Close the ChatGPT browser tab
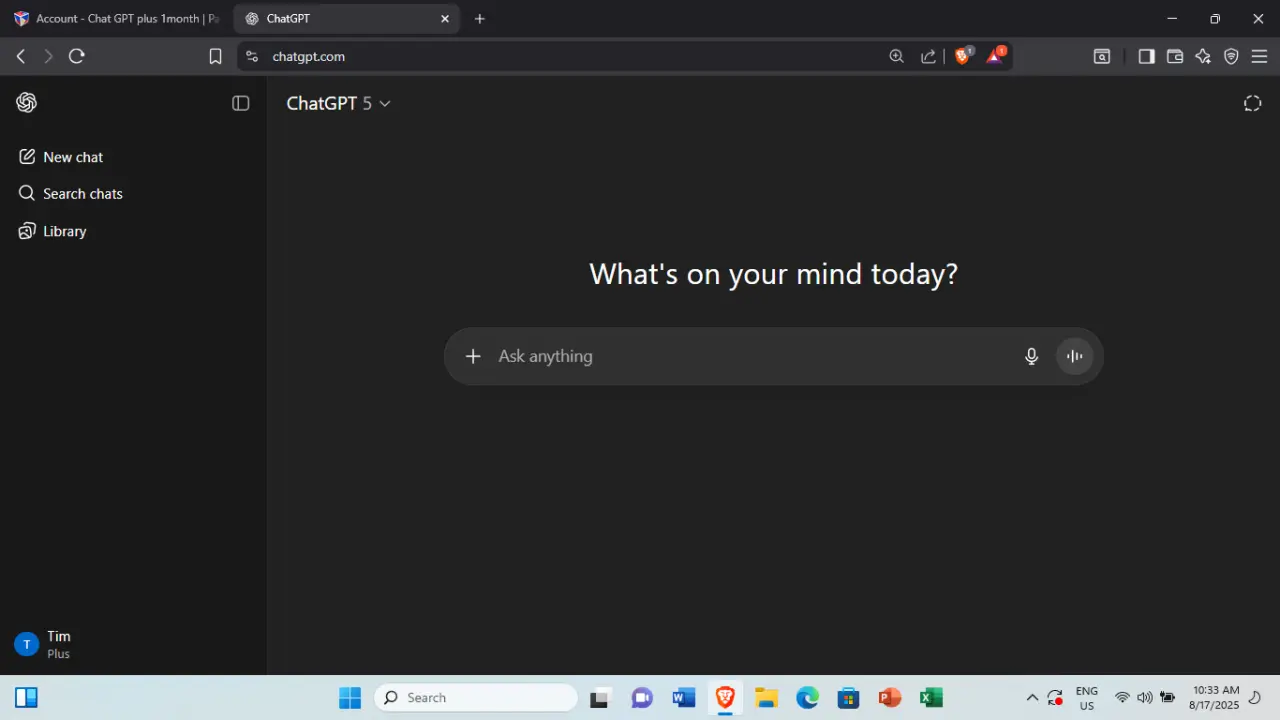 (445, 19)
